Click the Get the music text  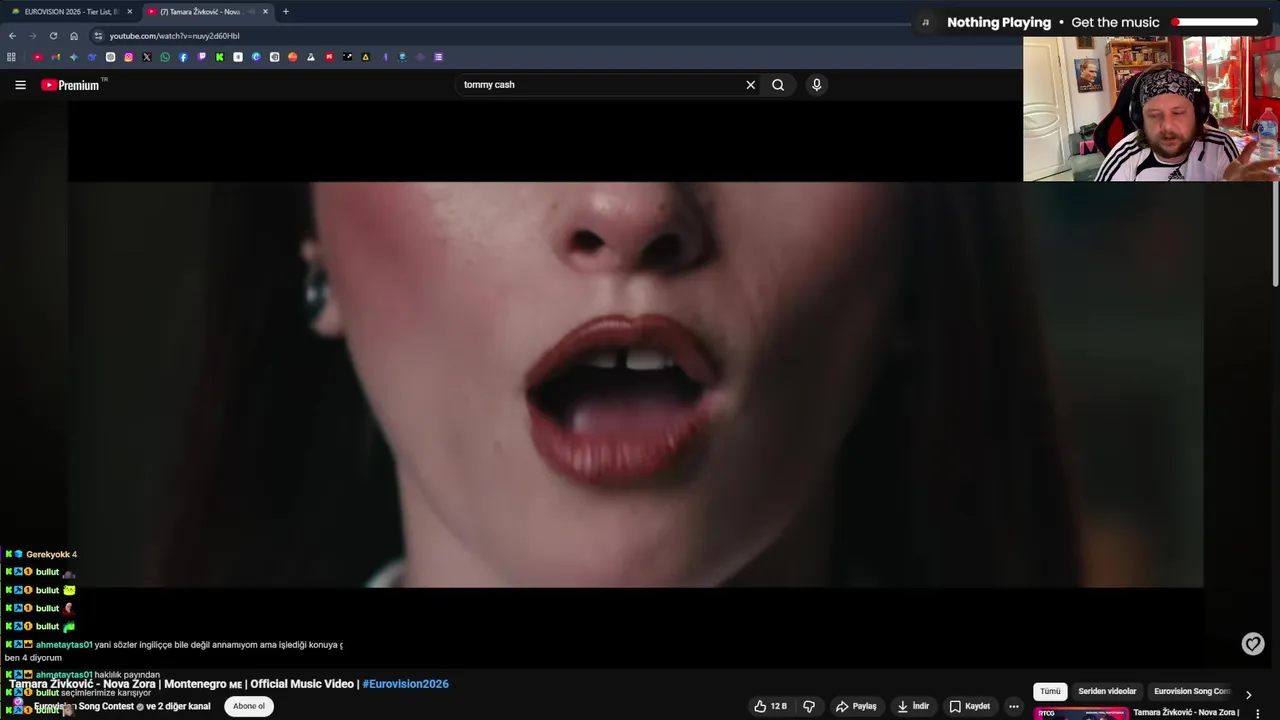(x=1115, y=22)
